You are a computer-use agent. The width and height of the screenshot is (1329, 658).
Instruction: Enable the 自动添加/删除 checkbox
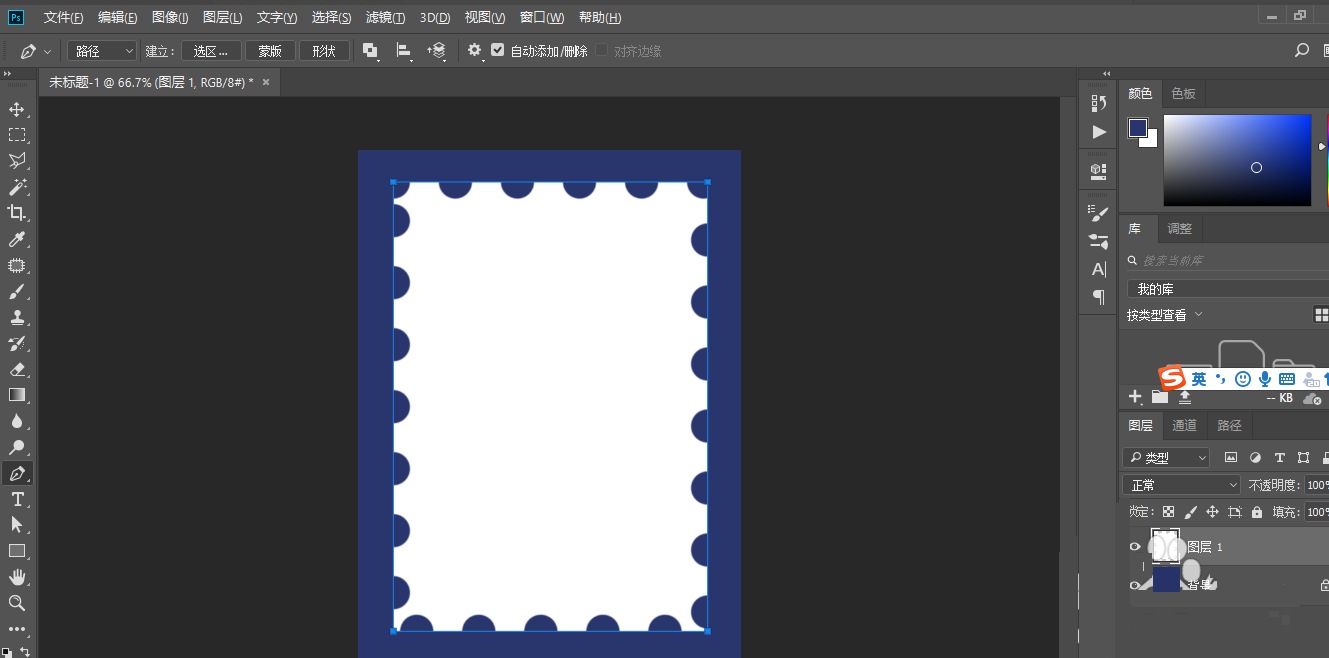coord(497,49)
